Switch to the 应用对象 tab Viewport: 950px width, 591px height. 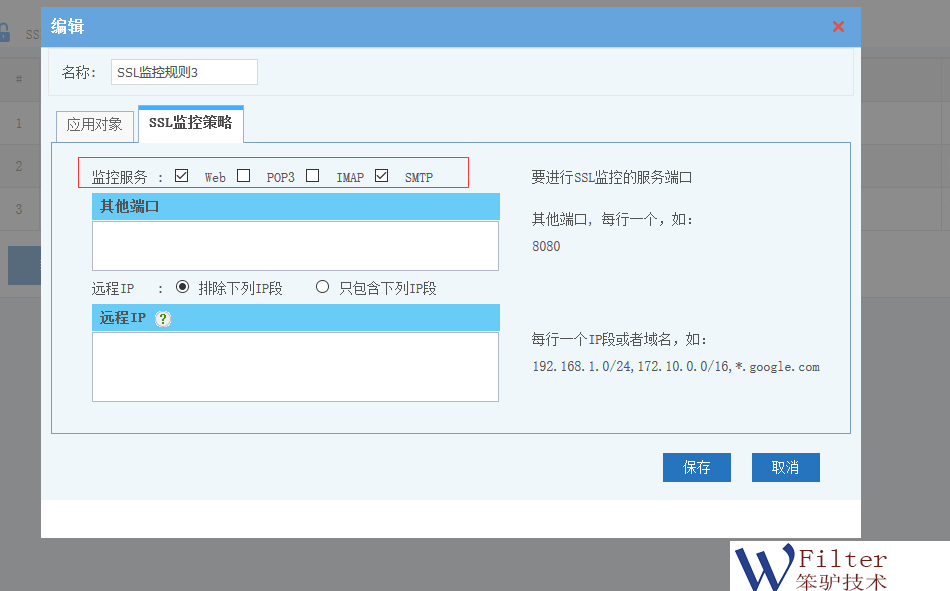coord(94,124)
